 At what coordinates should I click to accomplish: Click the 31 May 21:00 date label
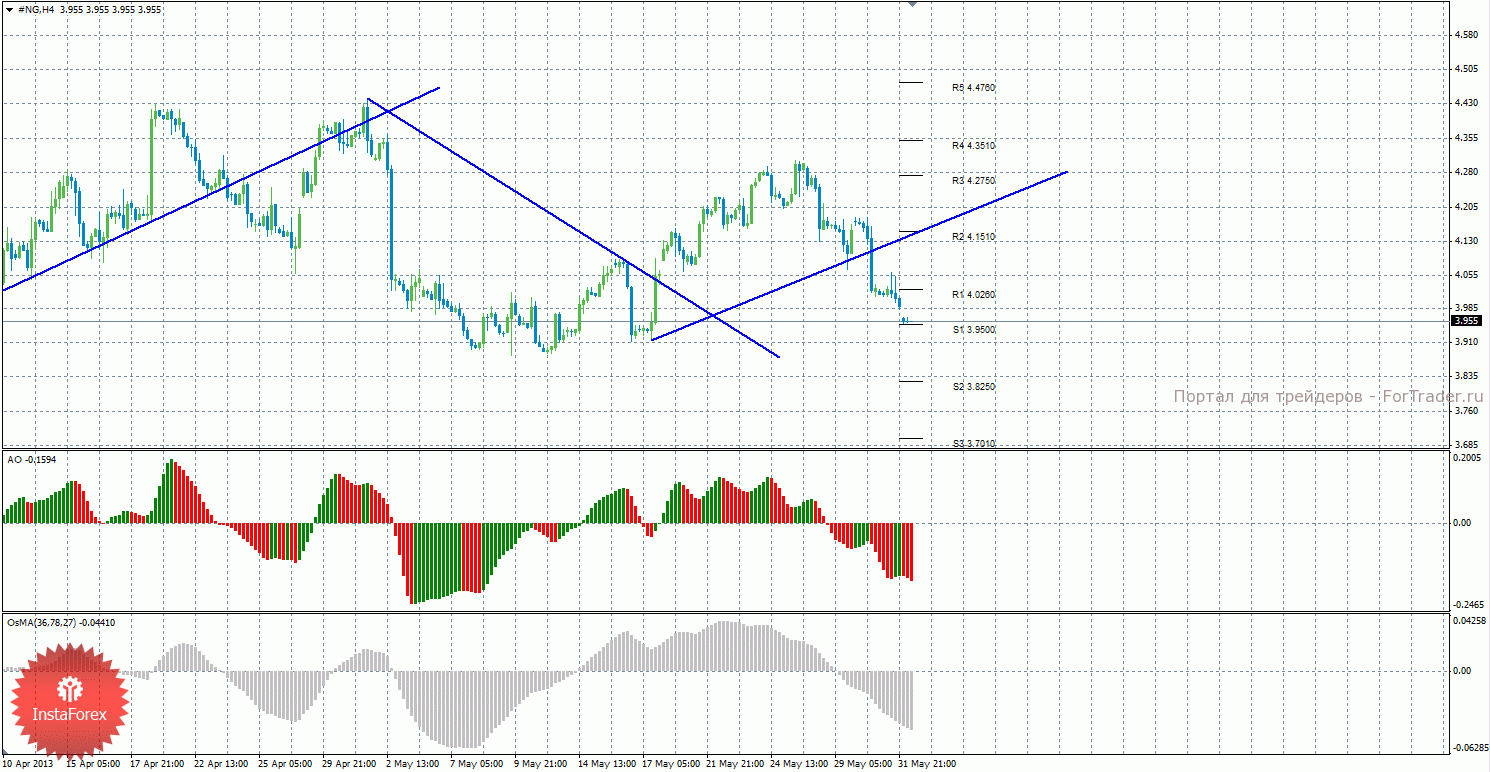pos(927,764)
